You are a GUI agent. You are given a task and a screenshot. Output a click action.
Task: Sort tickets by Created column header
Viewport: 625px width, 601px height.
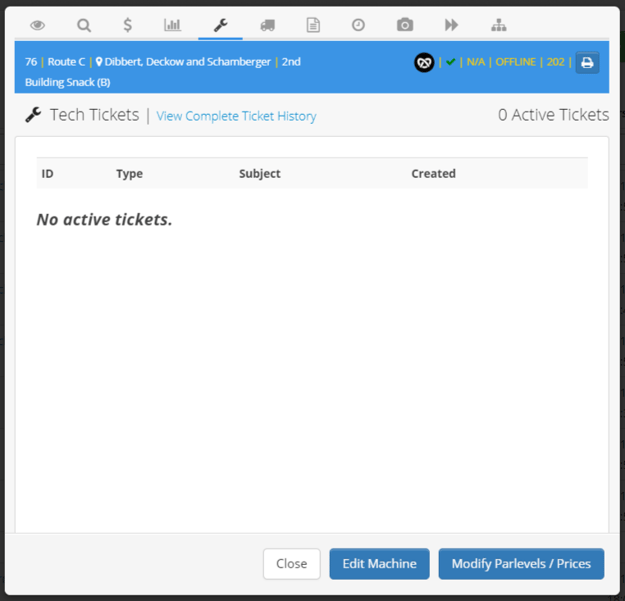coord(433,173)
